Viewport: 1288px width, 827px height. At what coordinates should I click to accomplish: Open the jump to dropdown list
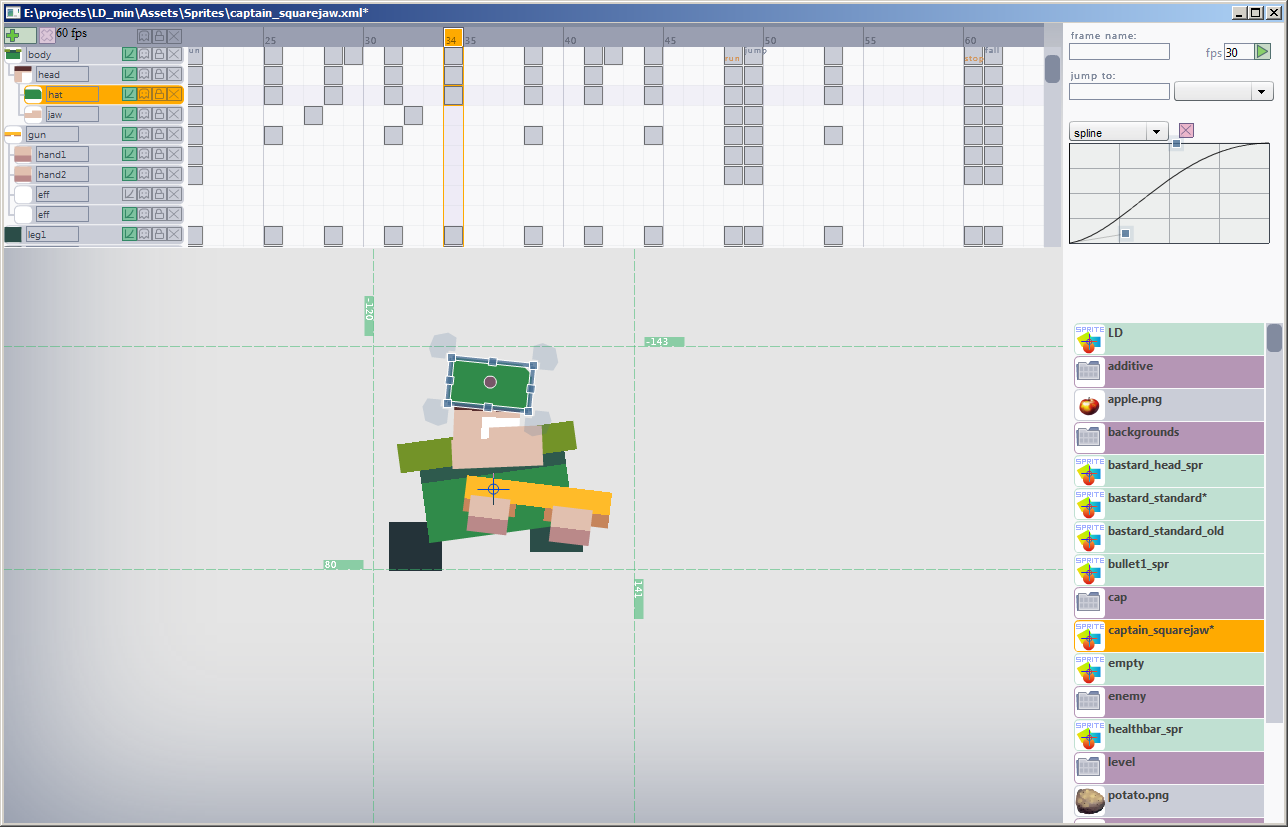click(1224, 91)
